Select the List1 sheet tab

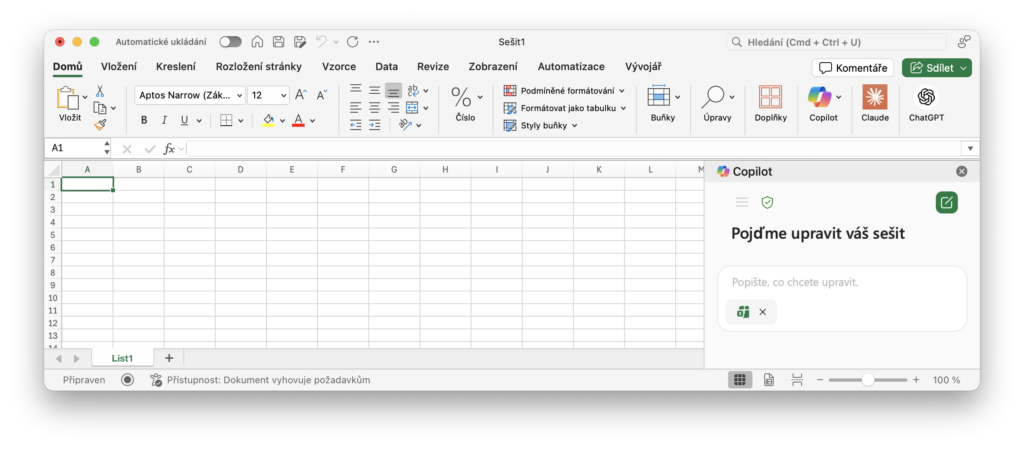click(122, 358)
